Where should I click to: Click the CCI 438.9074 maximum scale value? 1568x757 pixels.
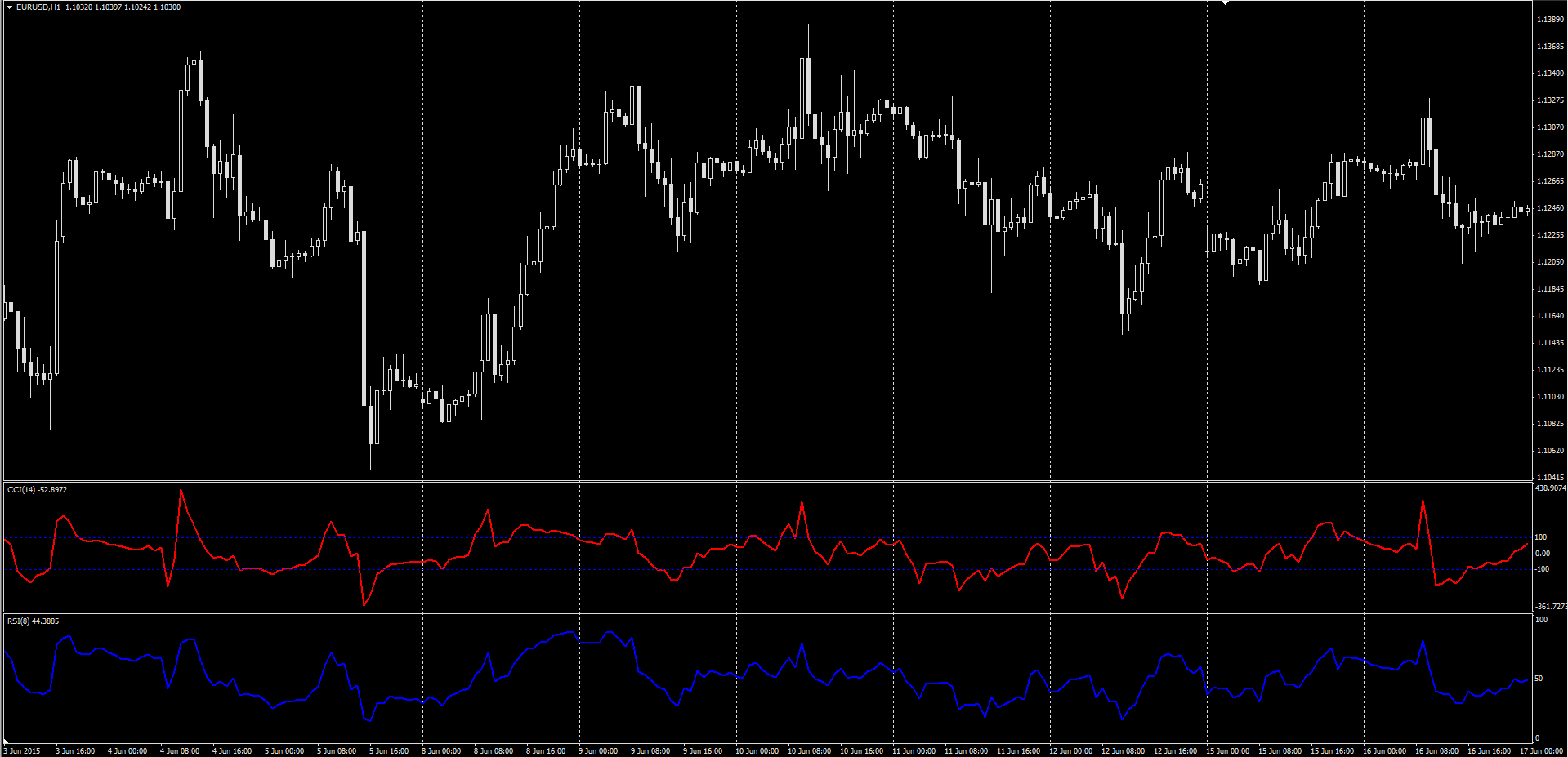point(1551,488)
